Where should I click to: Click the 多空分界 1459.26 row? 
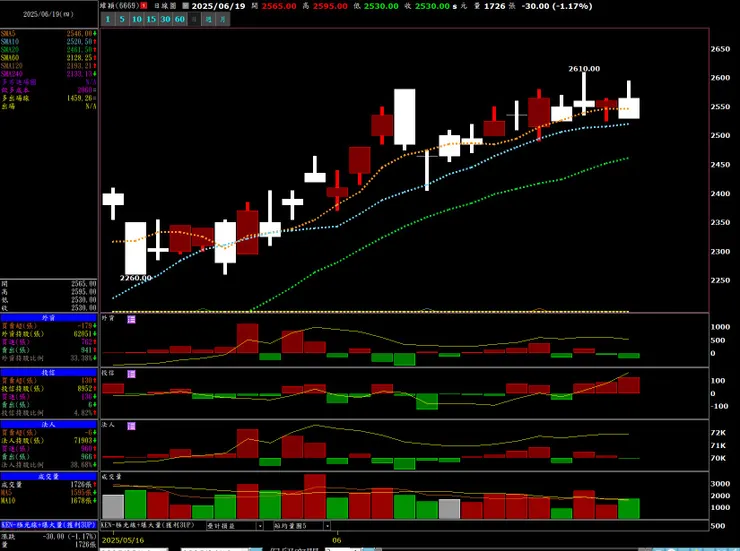(x=49, y=98)
